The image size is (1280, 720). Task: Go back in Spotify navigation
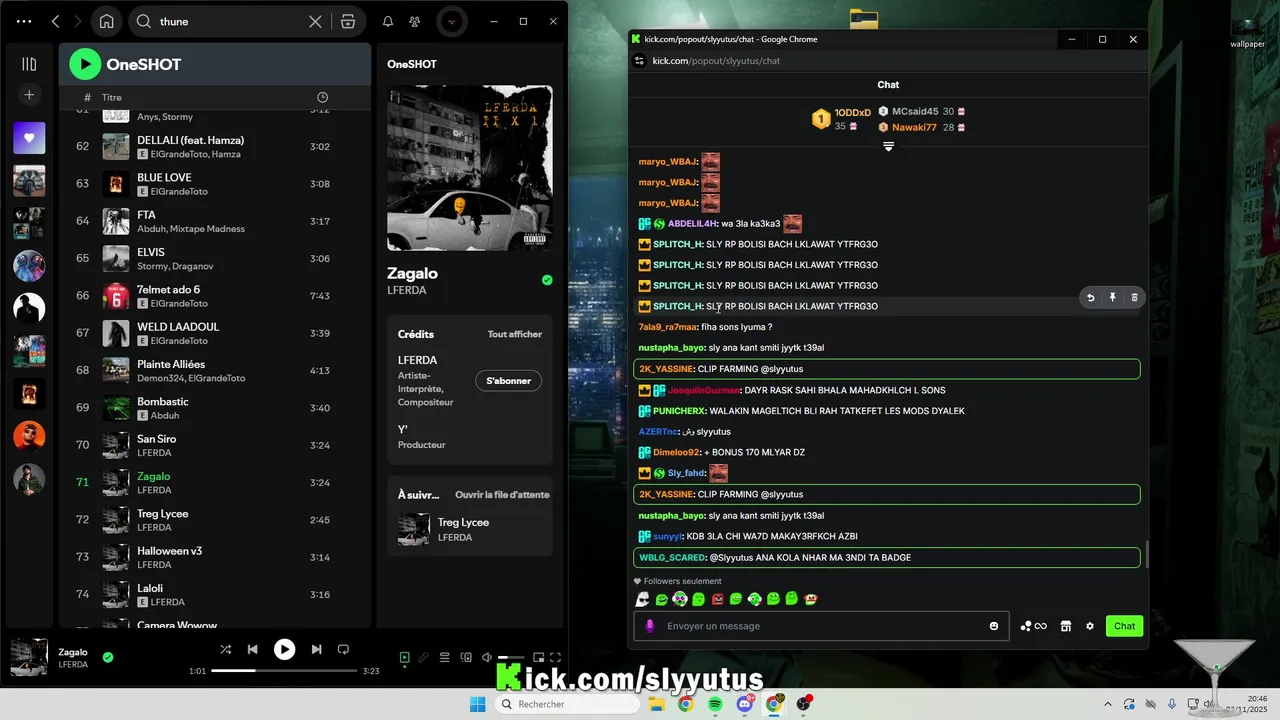pos(56,21)
